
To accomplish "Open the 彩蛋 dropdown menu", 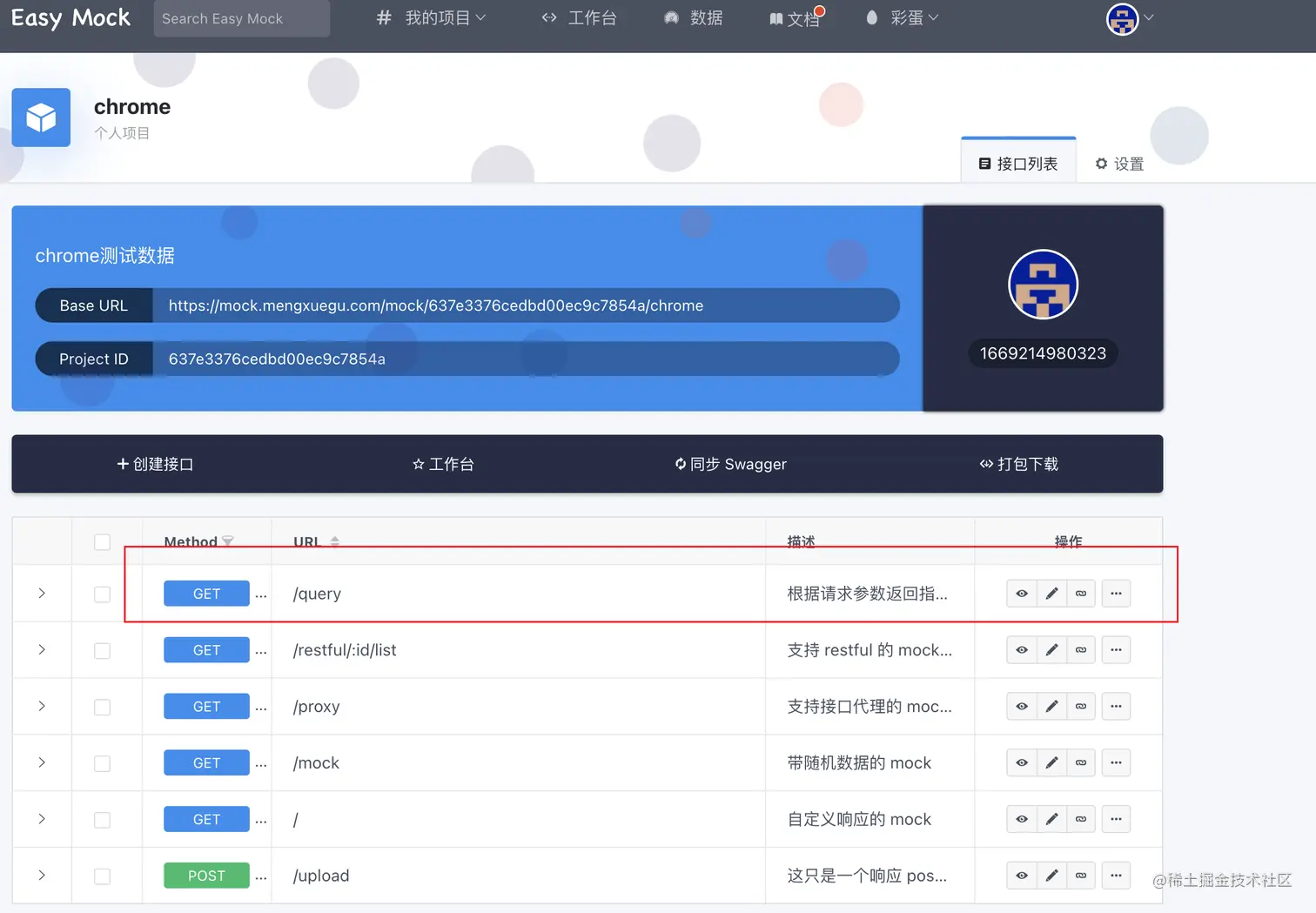I will (x=903, y=17).
